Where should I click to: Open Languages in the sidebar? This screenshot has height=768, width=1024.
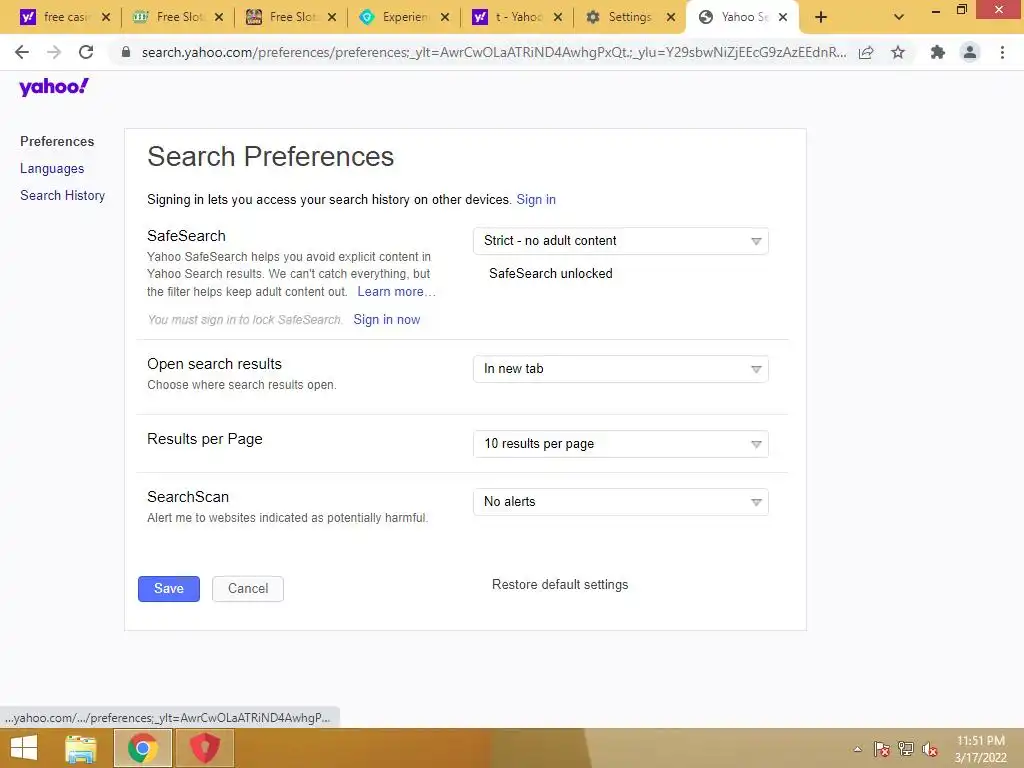click(x=52, y=168)
